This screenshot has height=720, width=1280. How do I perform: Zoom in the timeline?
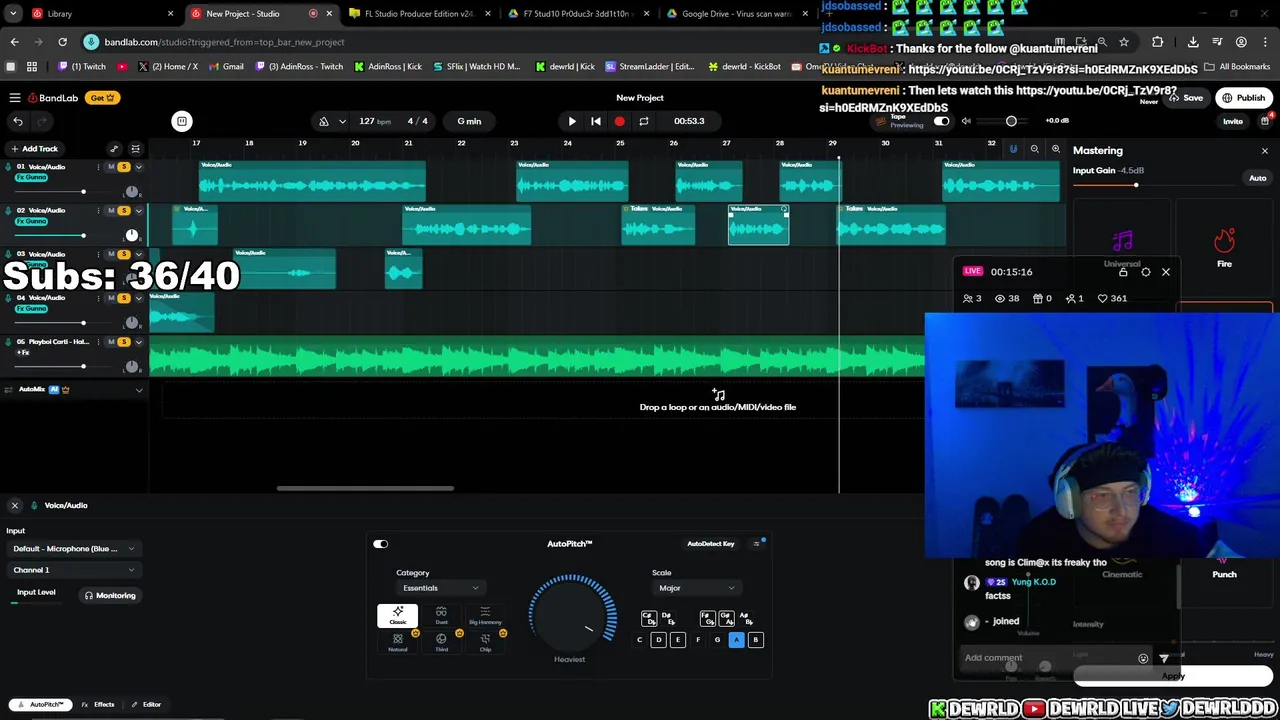coord(1056,149)
